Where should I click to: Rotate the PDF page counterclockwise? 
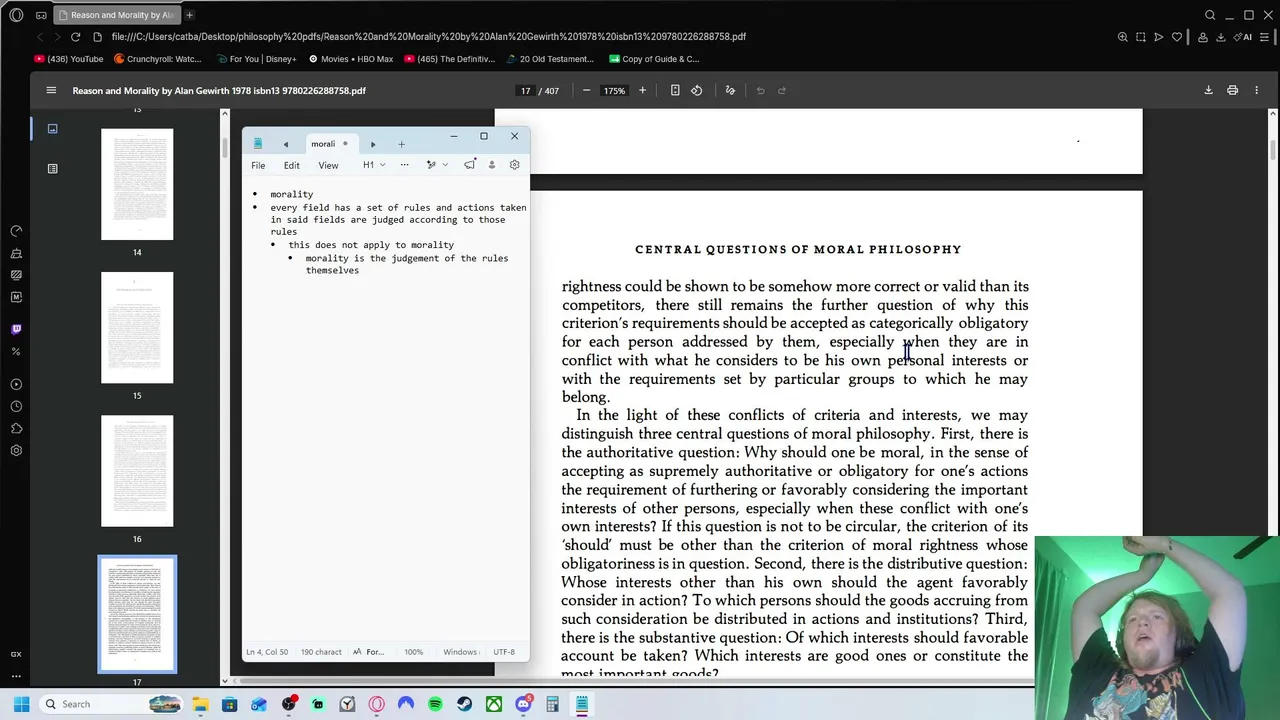697,90
